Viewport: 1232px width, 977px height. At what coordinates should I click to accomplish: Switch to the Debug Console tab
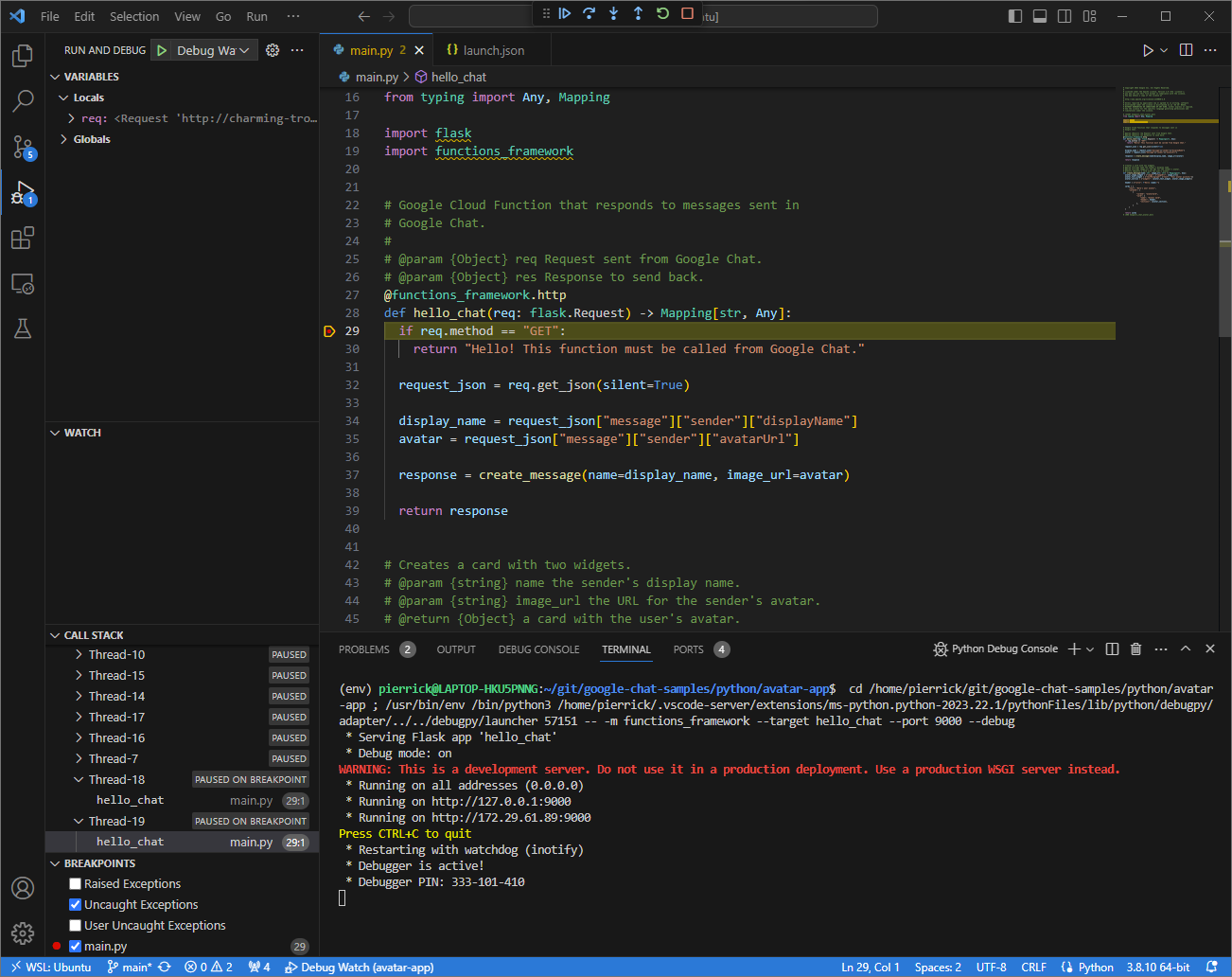pyautogui.click(x=538, y=649)
